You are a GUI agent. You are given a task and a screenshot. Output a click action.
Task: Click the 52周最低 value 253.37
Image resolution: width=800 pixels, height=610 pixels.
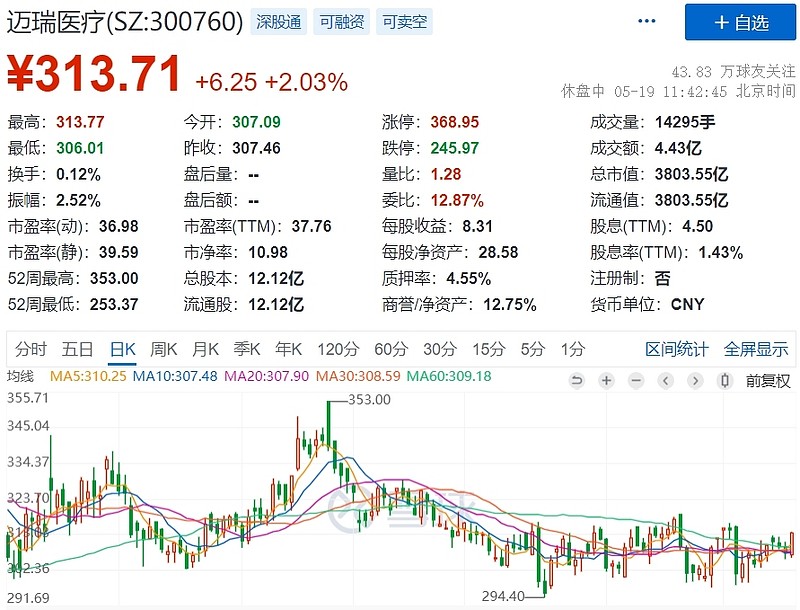114,304
